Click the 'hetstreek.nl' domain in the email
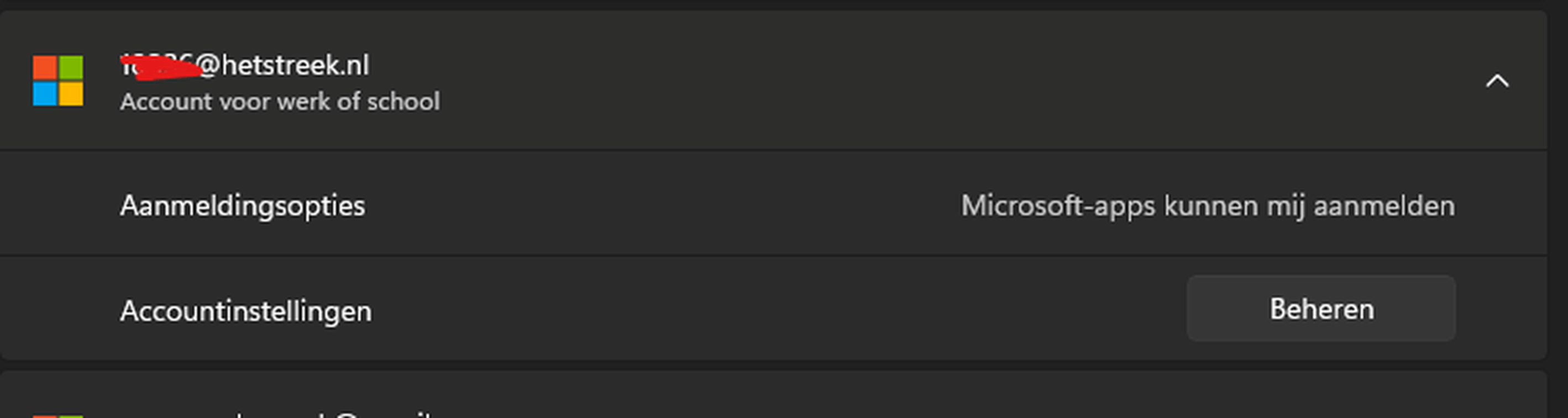 click(295, 66)
